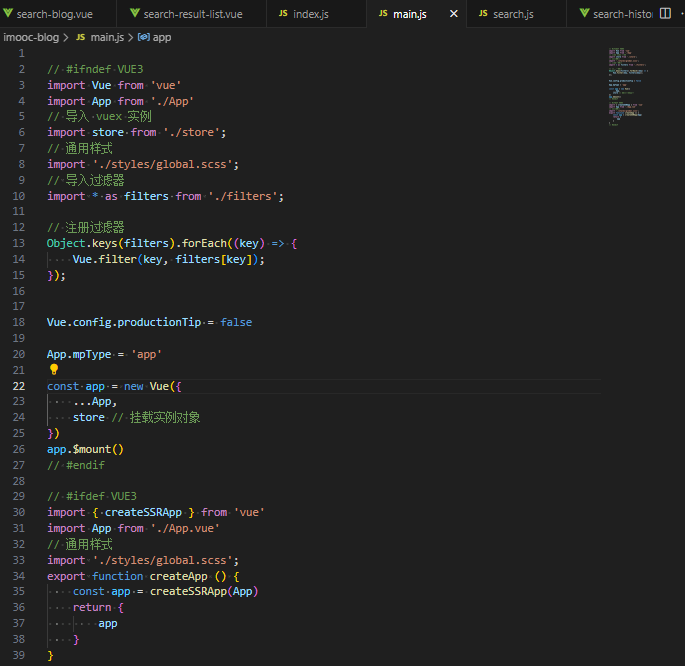
Task: Expand the breadcrumb chevron after main.js
Action: point(131,38)
